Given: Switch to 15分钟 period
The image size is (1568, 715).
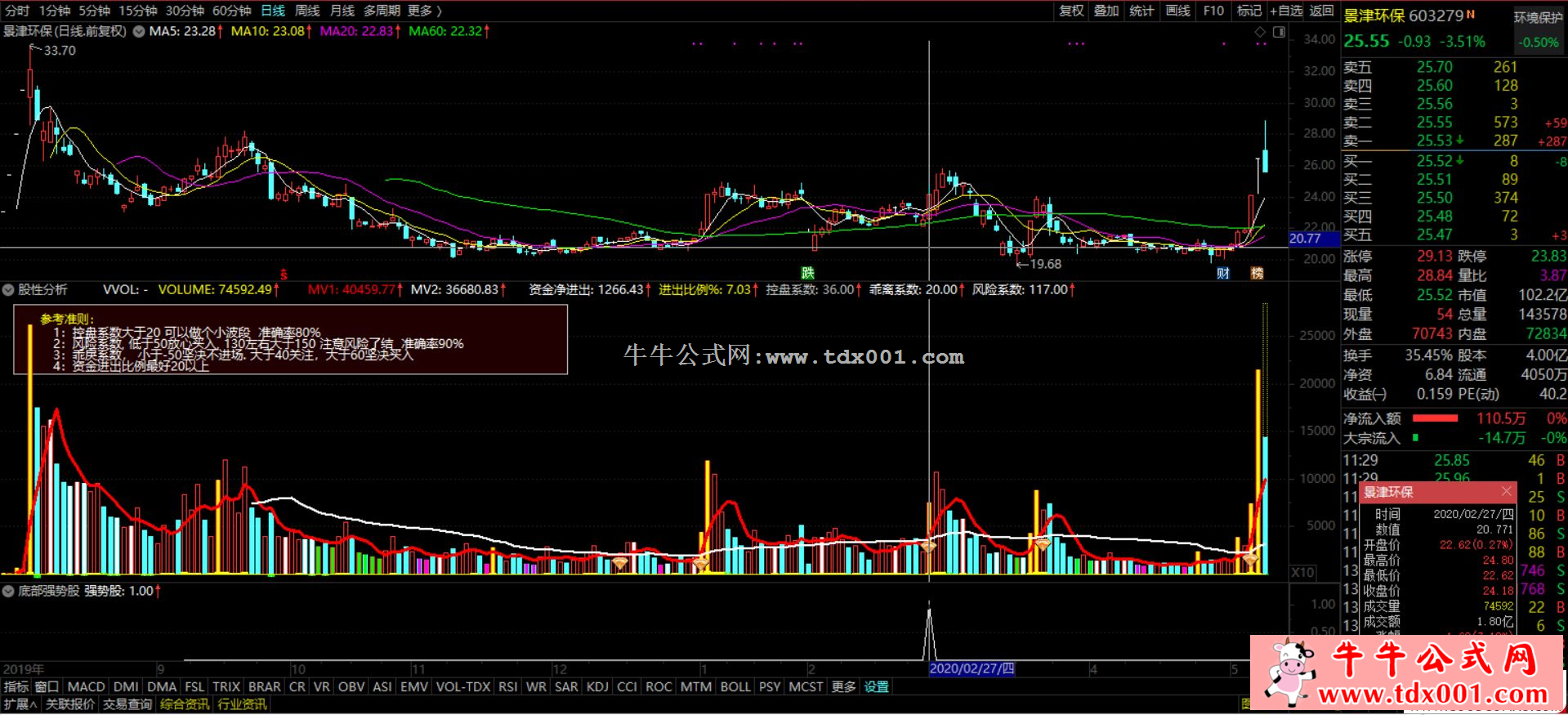Looking at the screenshot, I should 138,11.
